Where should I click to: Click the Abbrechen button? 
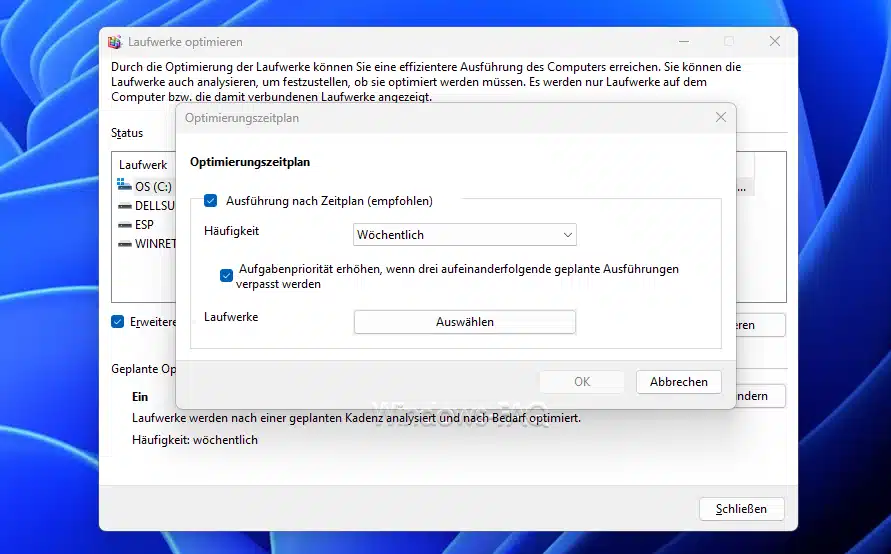click(x=678, y=382)
